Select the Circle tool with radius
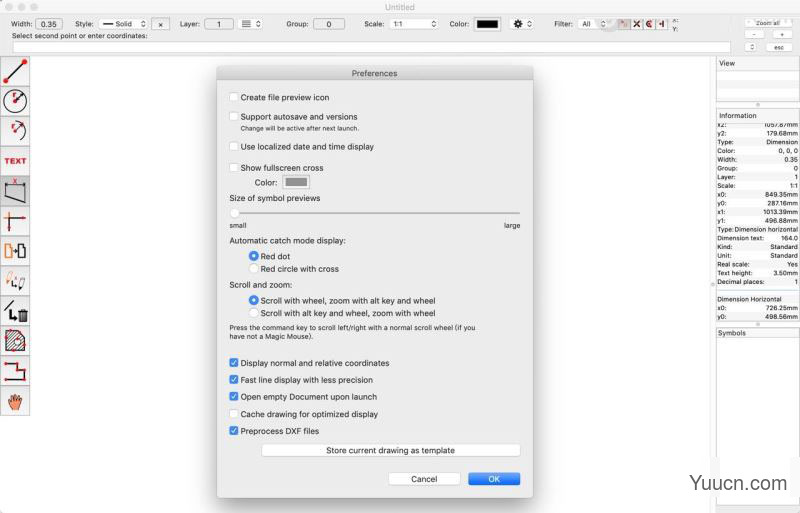The height and width of the screenshot is (513, 800). (x=15, y=101)
